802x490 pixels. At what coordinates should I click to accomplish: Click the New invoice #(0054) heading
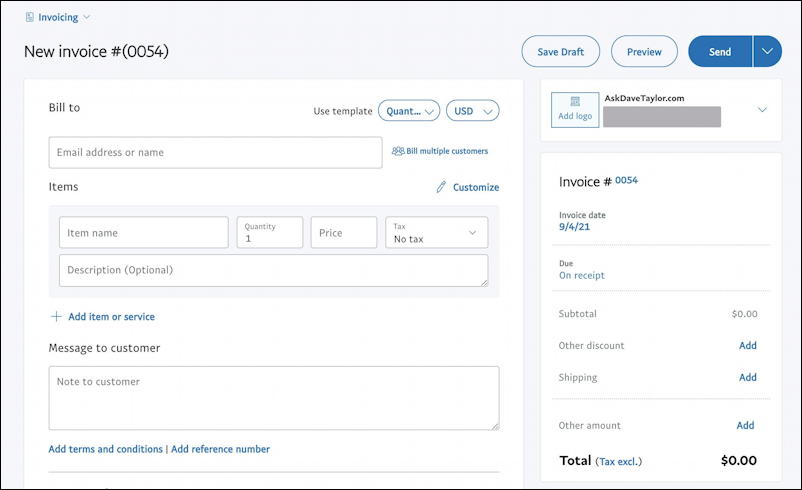[96, 51]
